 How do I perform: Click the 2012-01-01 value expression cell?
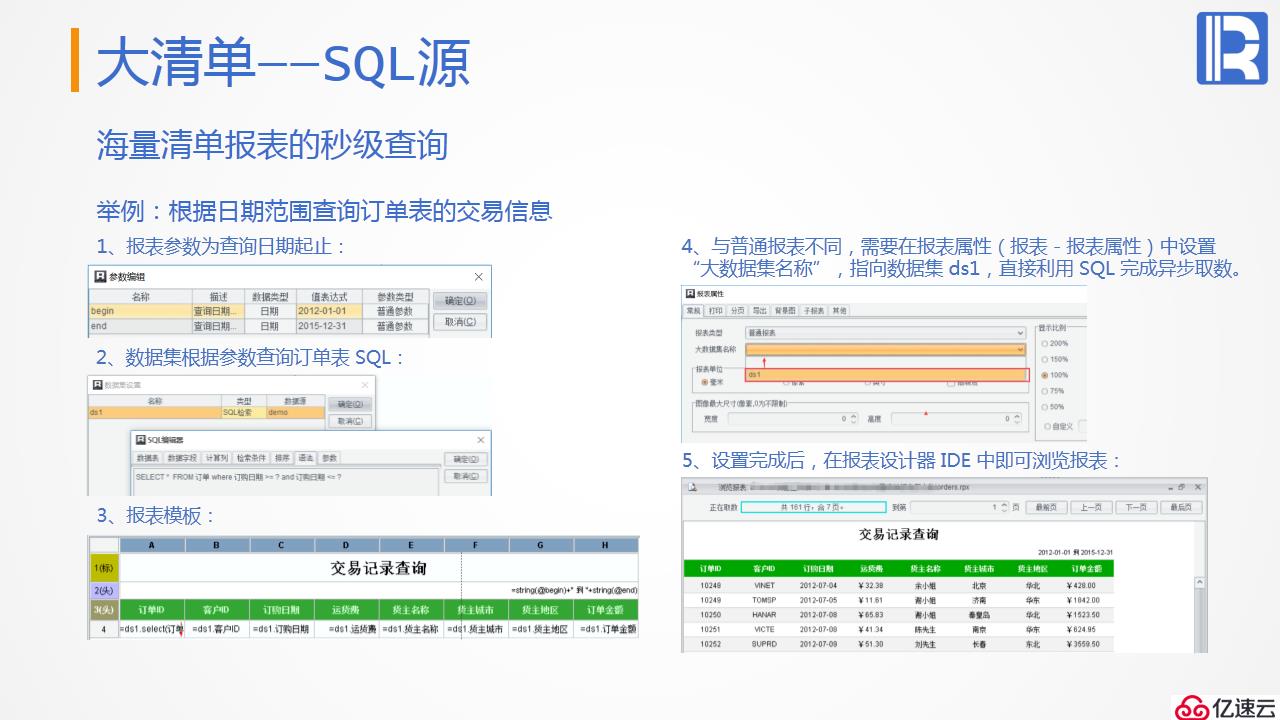click(x=329, y=311)
